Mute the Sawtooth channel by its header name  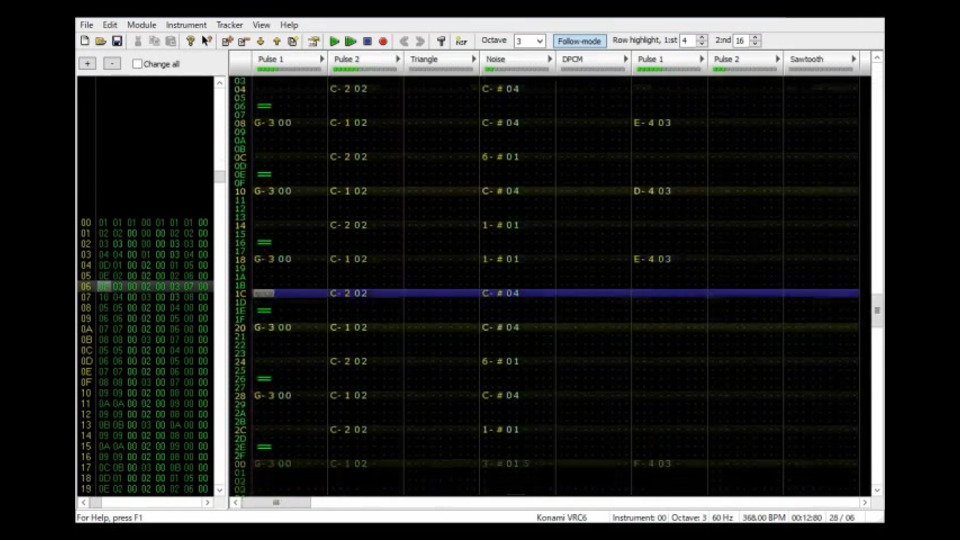806,59
